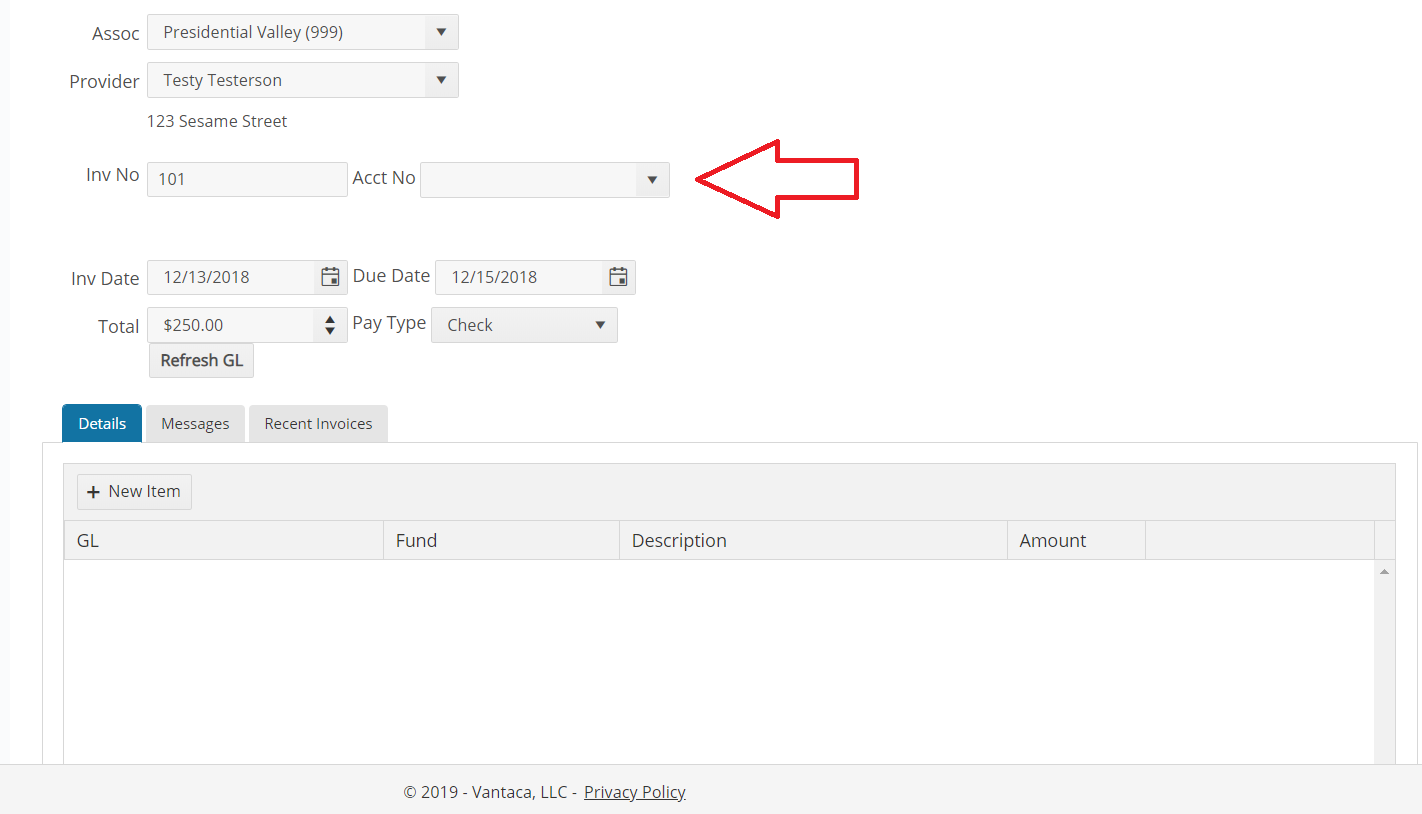
Task: Click the Refresh GL button
Action: coord(201,360)
